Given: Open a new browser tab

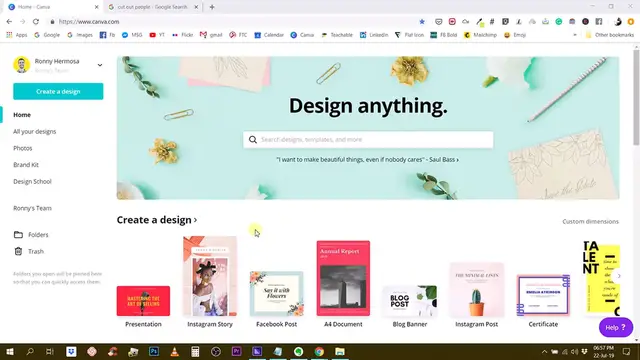Looking at the screenshot, I should (x=212, y=7).
